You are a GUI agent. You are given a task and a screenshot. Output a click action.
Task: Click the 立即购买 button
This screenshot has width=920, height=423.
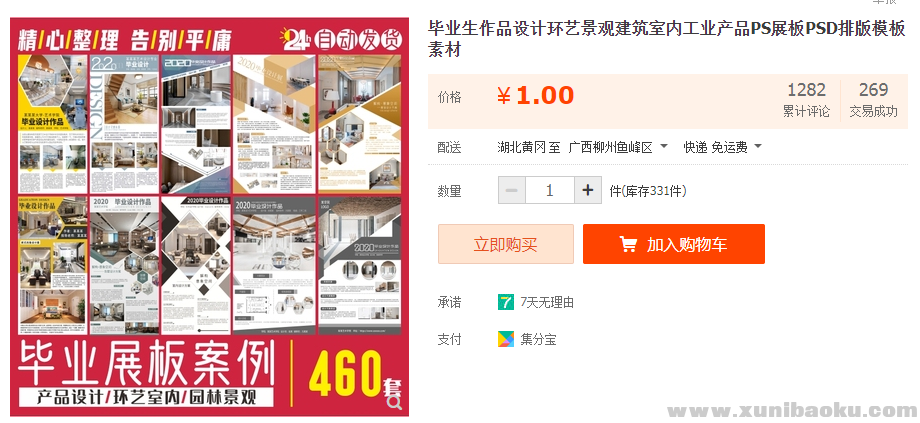tap(506, 244)
